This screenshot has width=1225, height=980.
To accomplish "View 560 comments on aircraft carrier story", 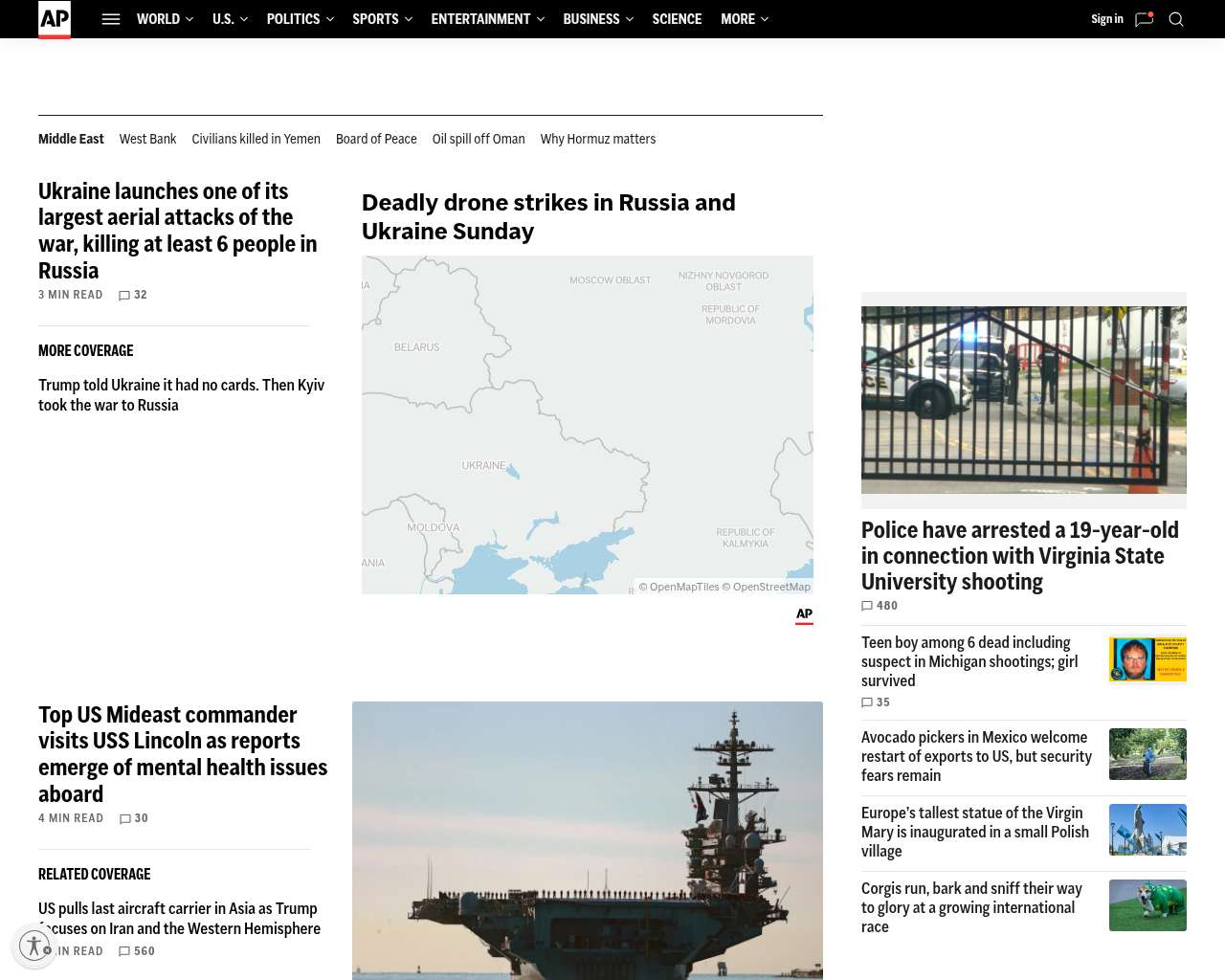I will pyautogui.click(x=137, y=951).
